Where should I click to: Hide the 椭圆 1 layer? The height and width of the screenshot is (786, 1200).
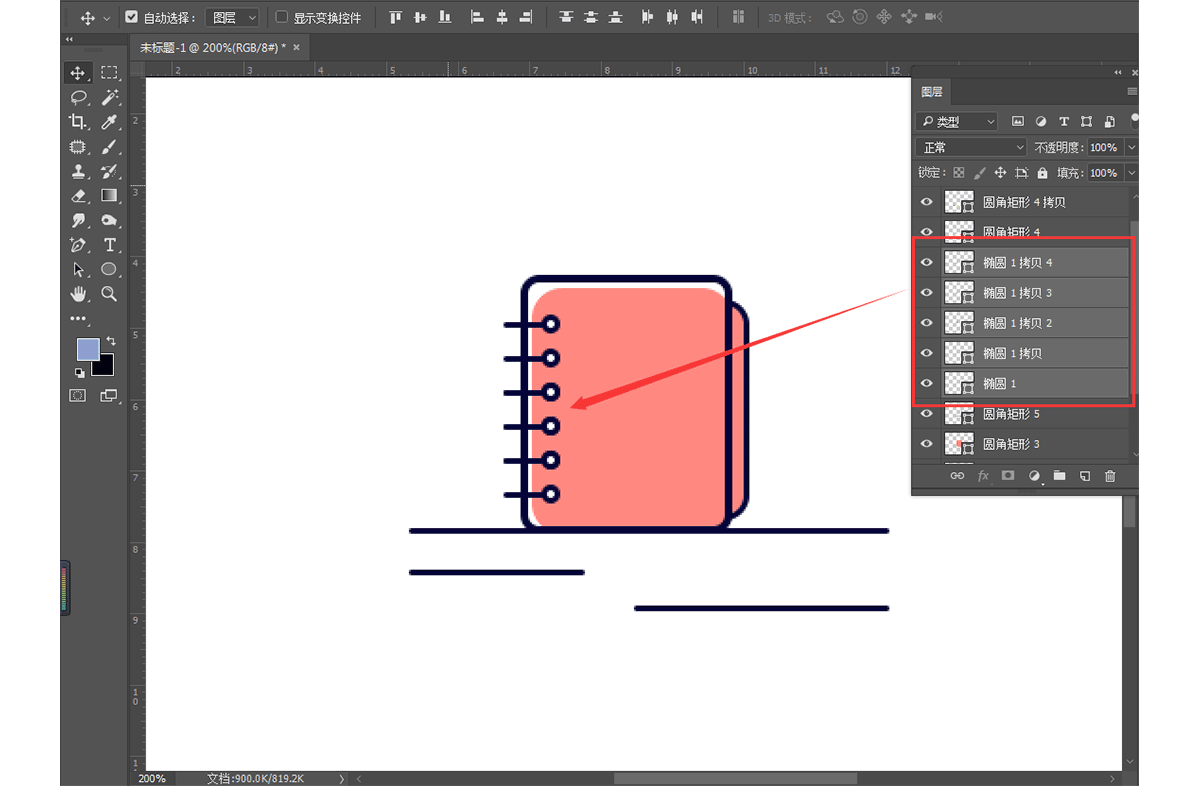pos(926,383)
